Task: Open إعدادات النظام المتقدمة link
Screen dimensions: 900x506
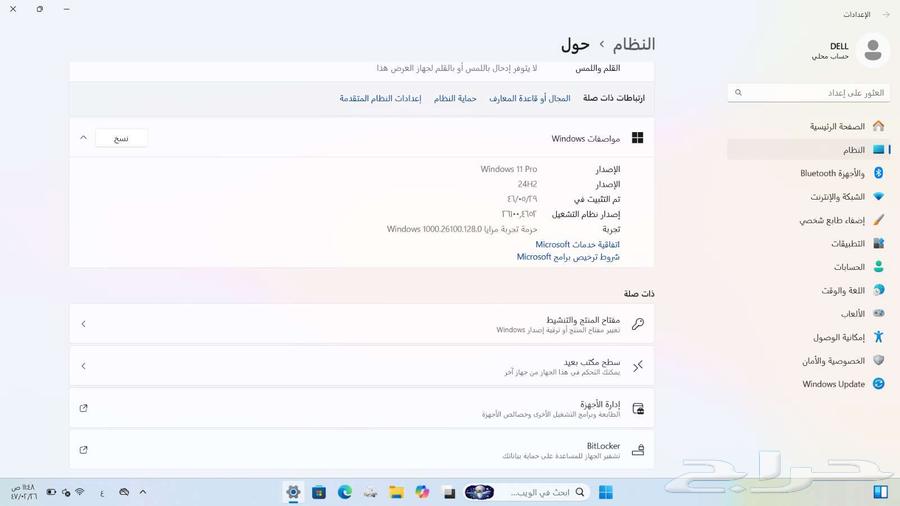Action: tap(380, 99)
